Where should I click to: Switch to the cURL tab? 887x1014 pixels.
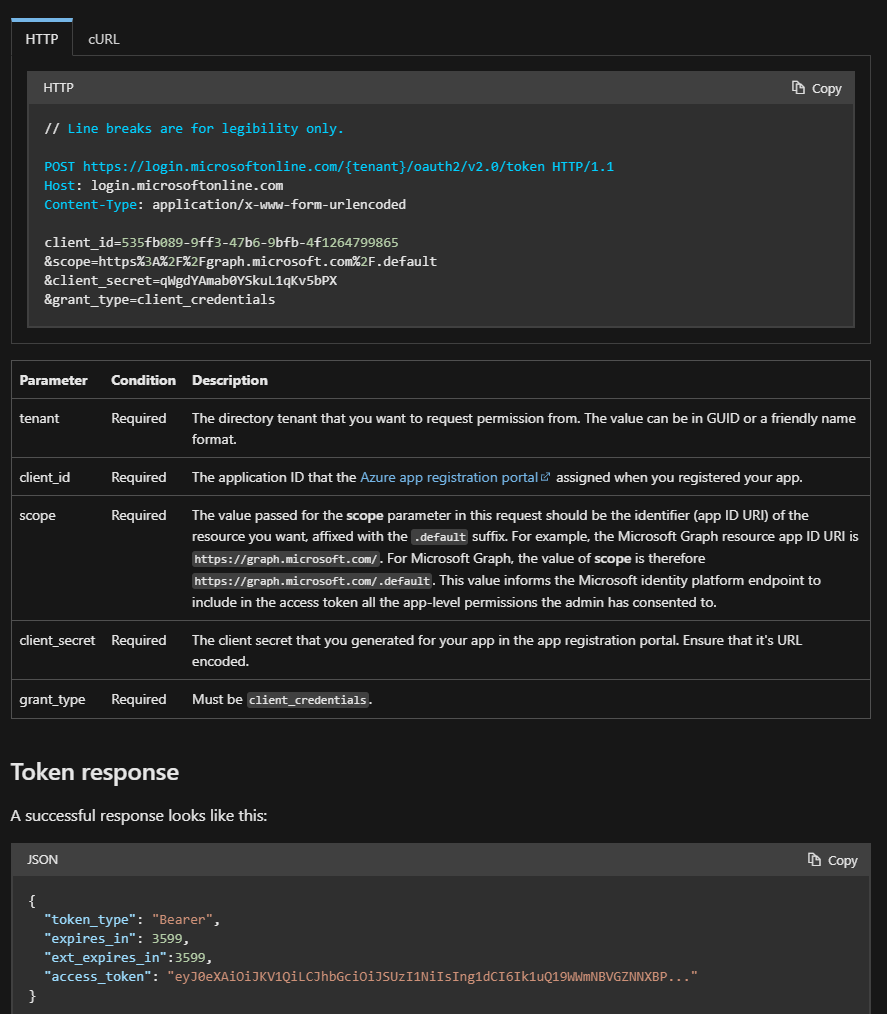(103, 39)
